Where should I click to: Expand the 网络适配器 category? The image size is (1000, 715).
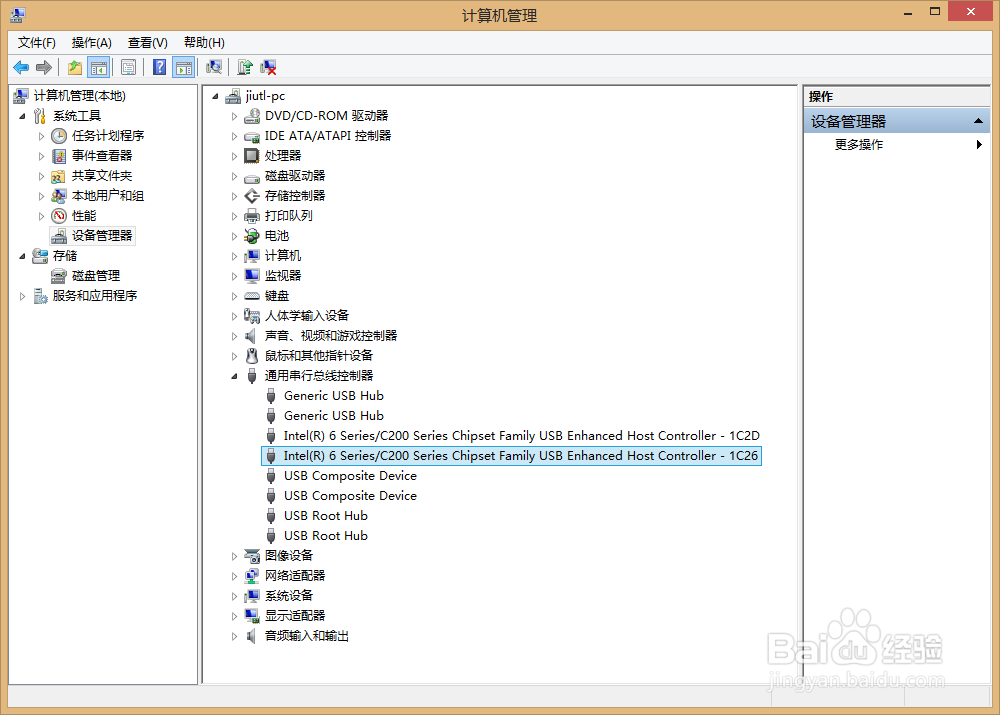pyautogui.click(x=233, y=575)
